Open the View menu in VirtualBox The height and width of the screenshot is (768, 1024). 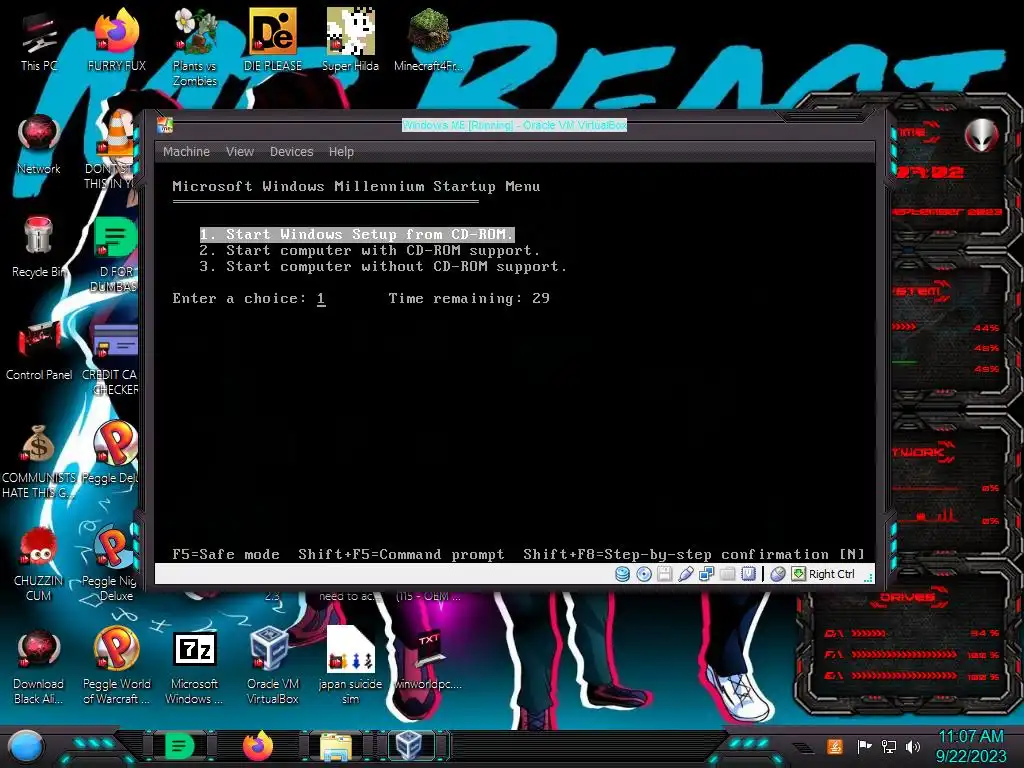pos(240,152)
